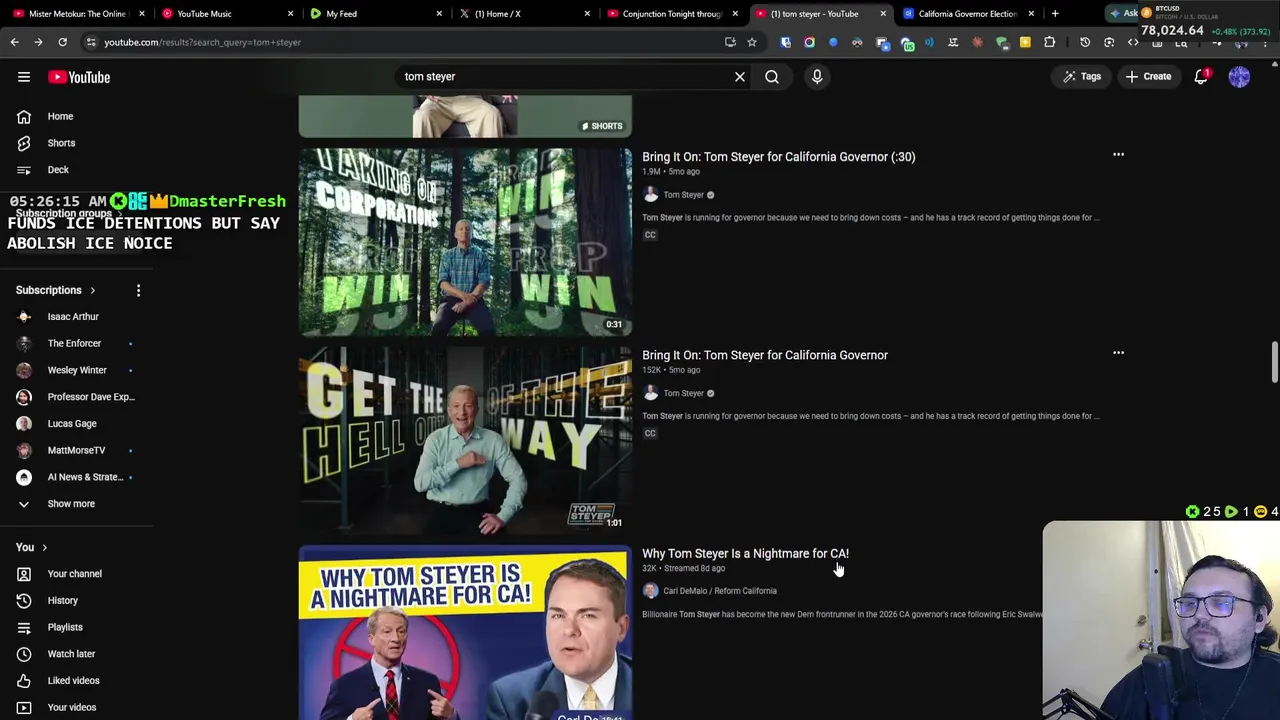
Task: Click the page vertical scrollbar thumb
Action: pos(1275,362)
